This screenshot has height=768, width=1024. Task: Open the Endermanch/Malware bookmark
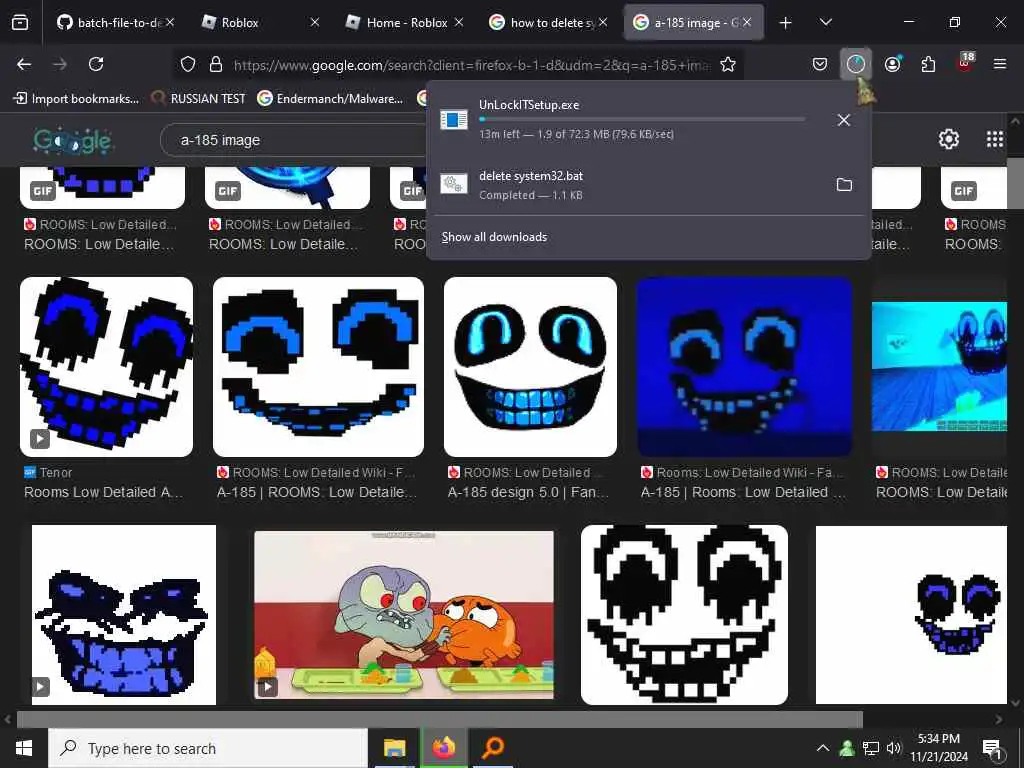(x=330, y=99)
